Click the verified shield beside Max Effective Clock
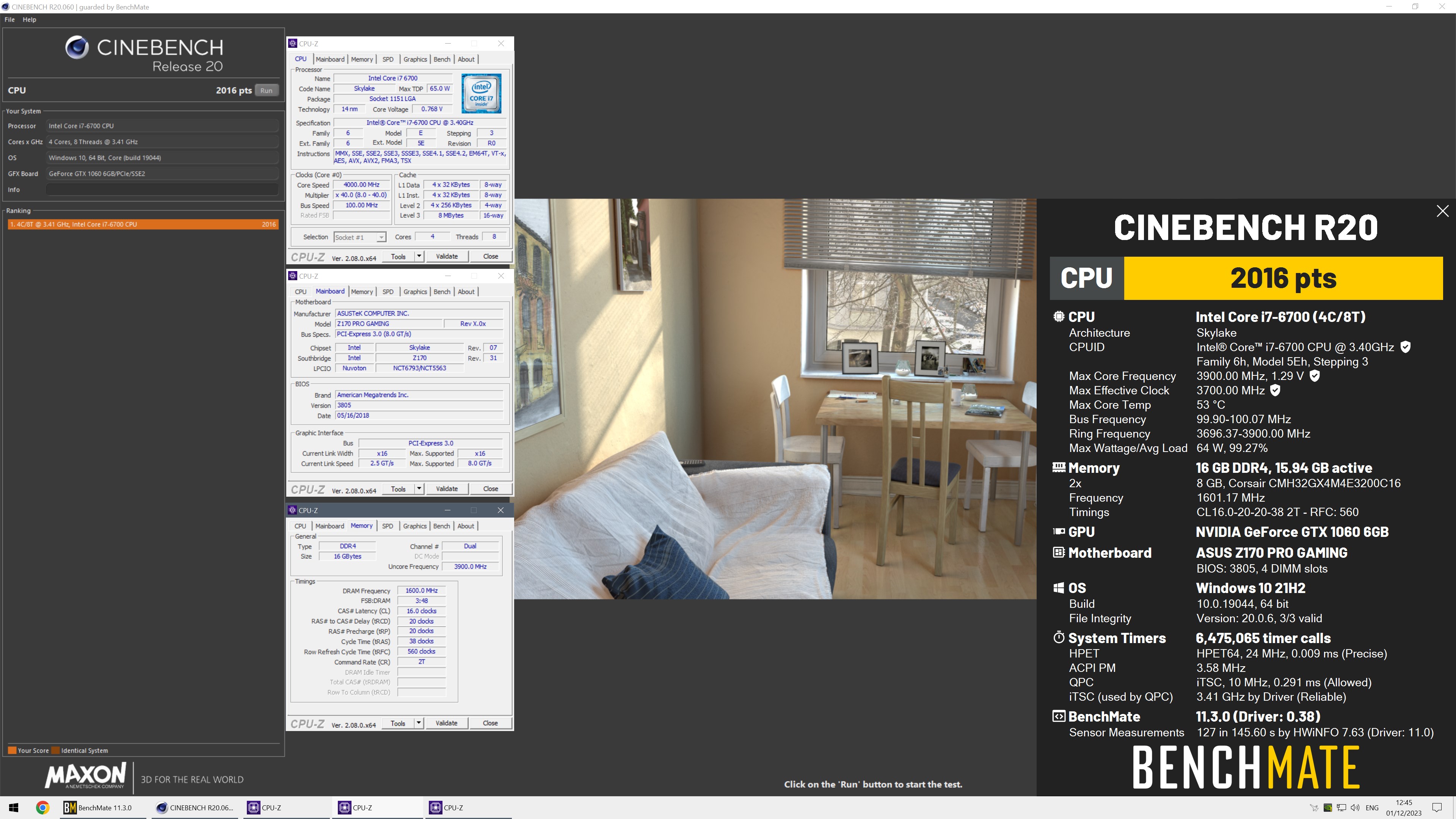The height and width of the screenshot is (819, 1456). (x=1275, y=390)
